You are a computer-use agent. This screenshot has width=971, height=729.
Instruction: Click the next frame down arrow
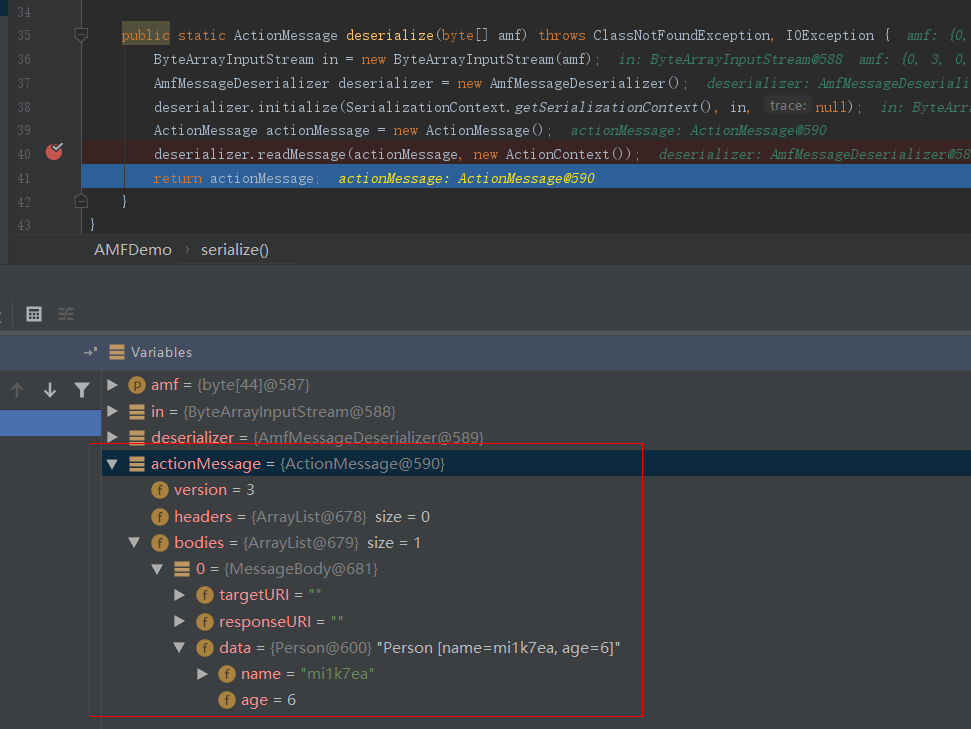[49, 390]
